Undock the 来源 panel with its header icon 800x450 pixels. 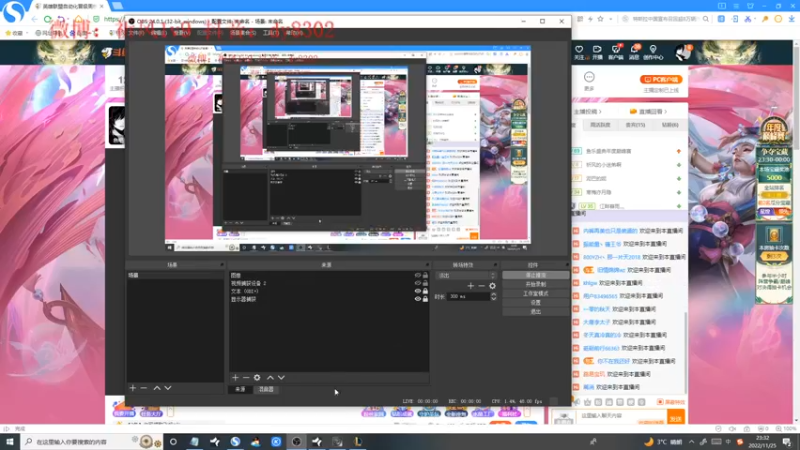pos(427,265)
